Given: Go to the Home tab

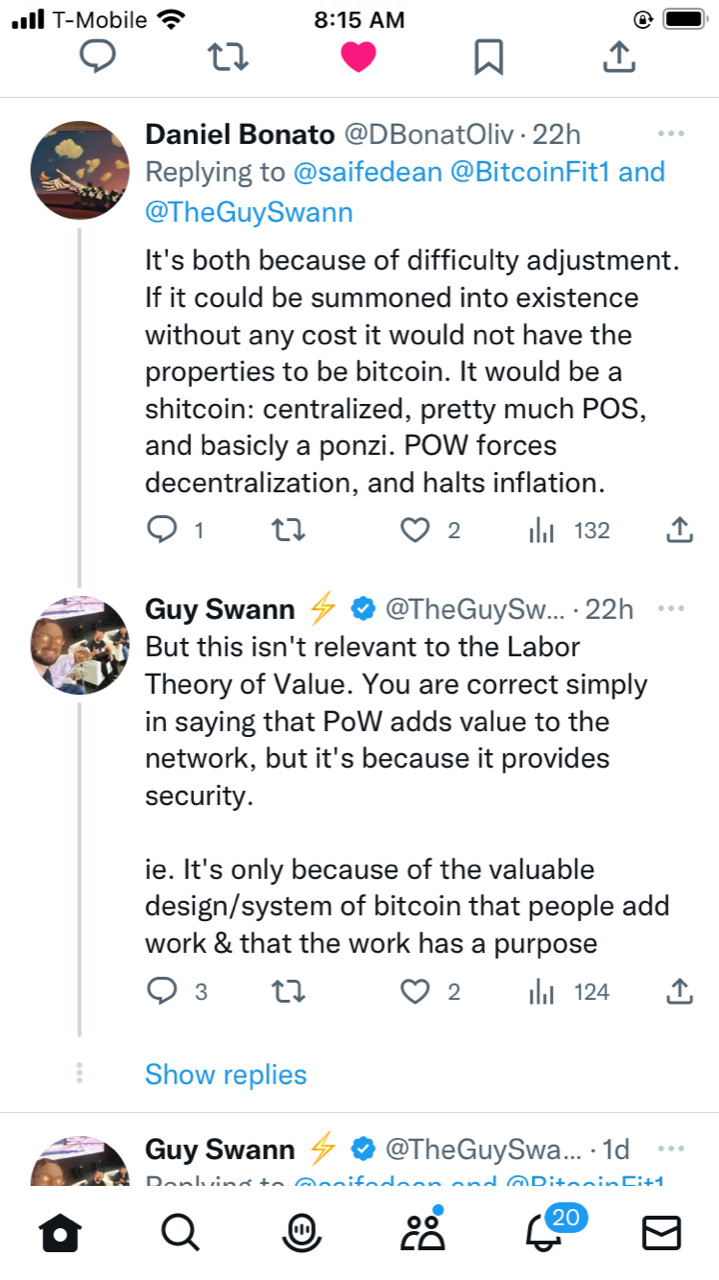Looking at the screenshot, I should tap(59, 1233).
